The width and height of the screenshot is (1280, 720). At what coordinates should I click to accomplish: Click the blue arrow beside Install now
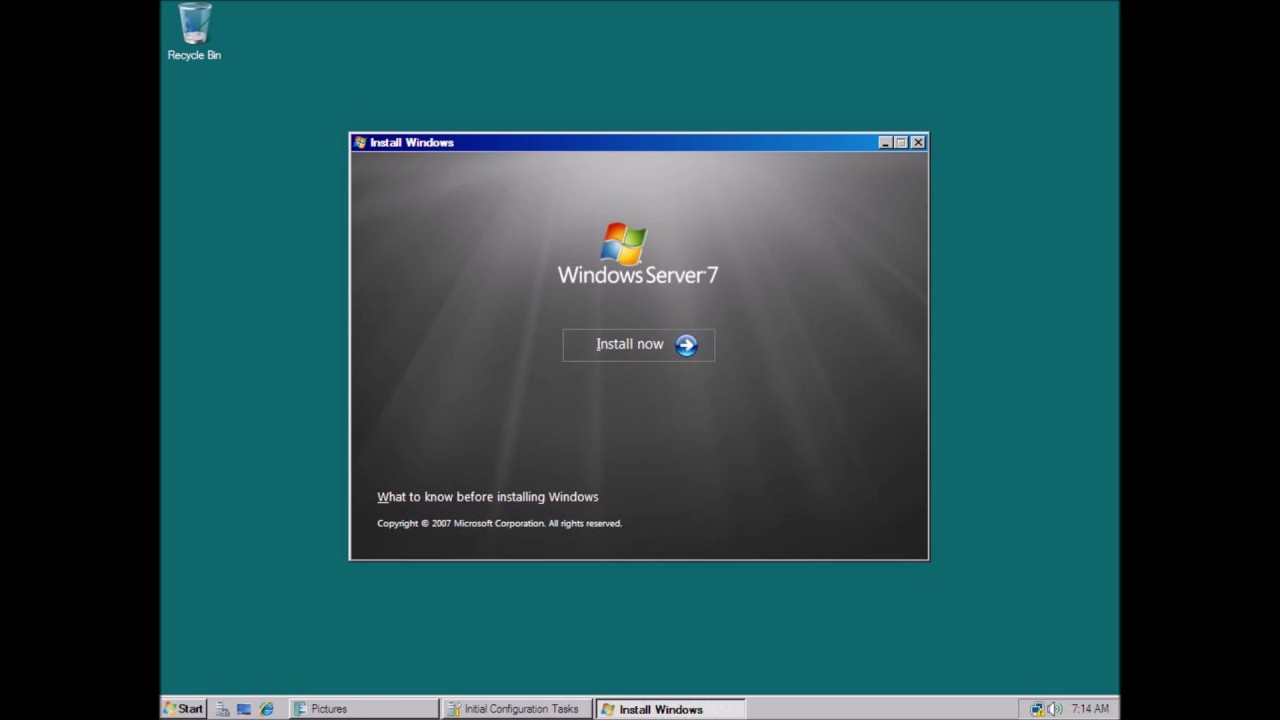pos(686,345)
